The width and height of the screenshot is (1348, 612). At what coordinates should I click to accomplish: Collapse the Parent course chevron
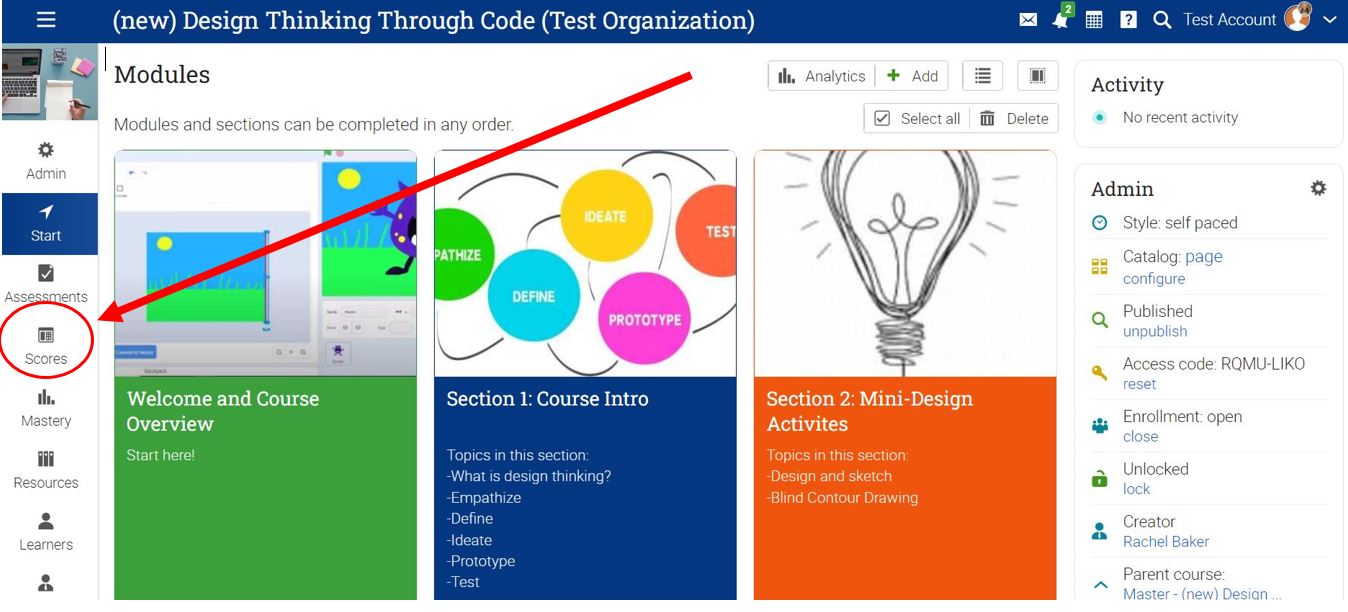tap(1100, 584)
